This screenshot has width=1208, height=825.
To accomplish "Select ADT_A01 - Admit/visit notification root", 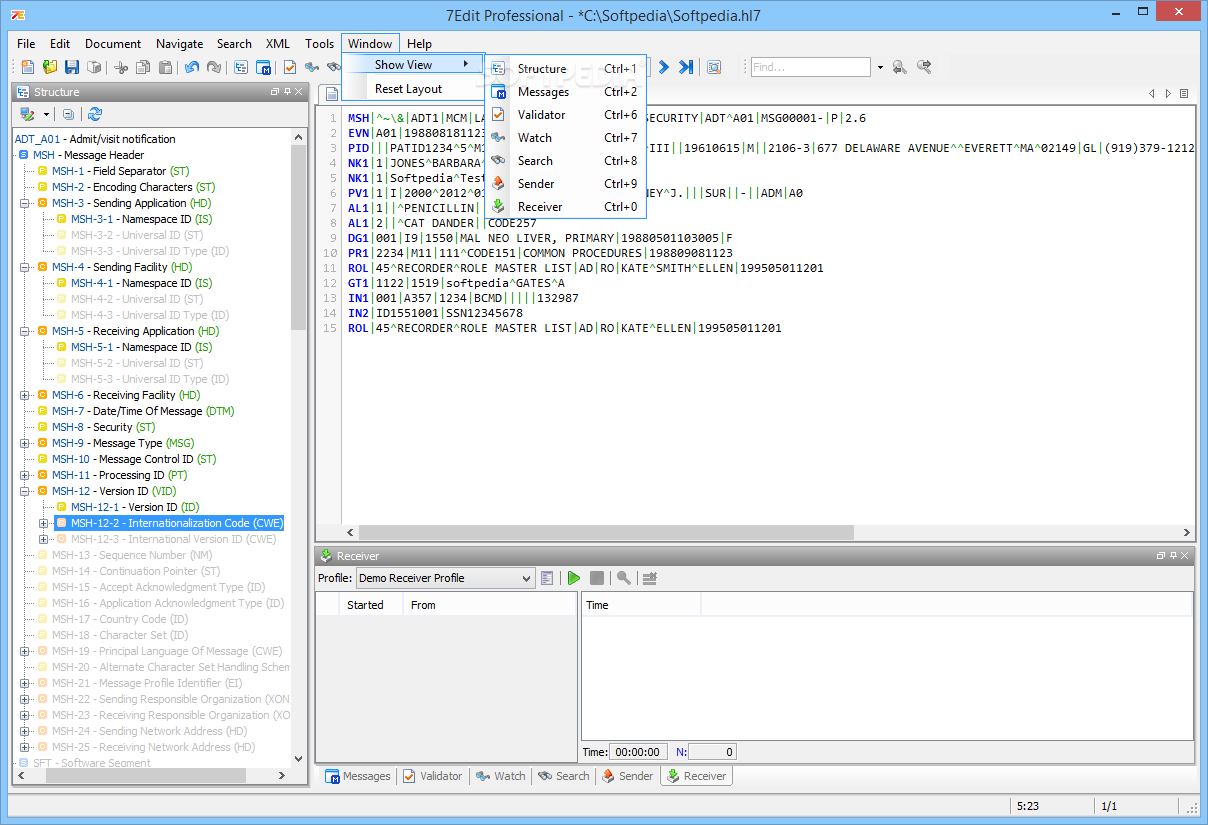I will click(95, 139).
